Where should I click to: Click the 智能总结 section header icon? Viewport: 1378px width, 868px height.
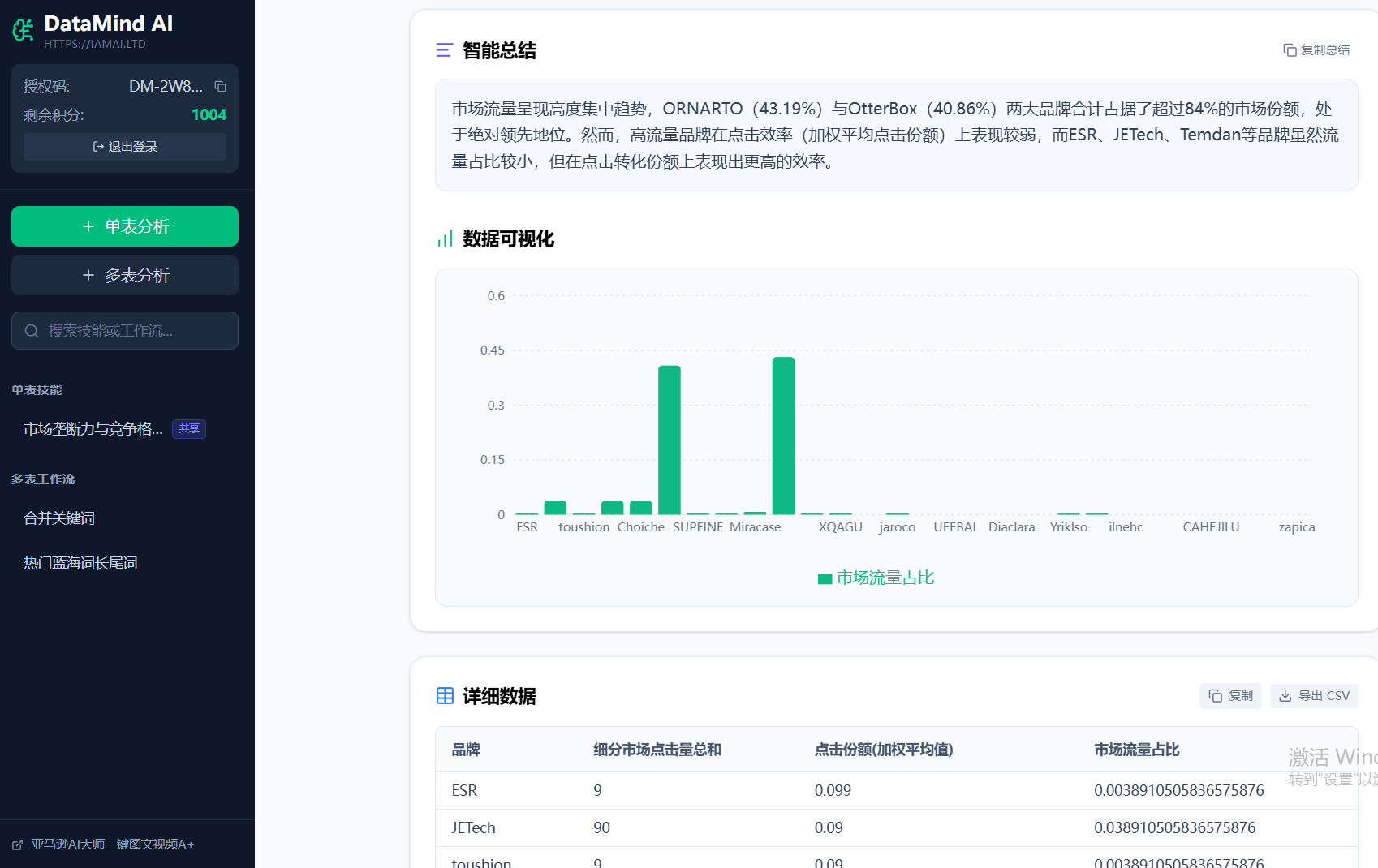pos(444,50)
